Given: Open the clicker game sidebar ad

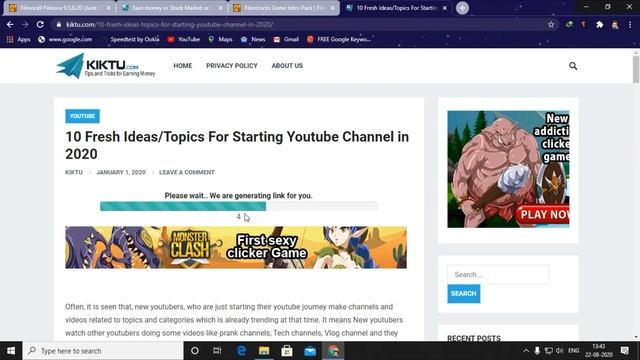Looking at the screenshot, I should pos(508,169).
